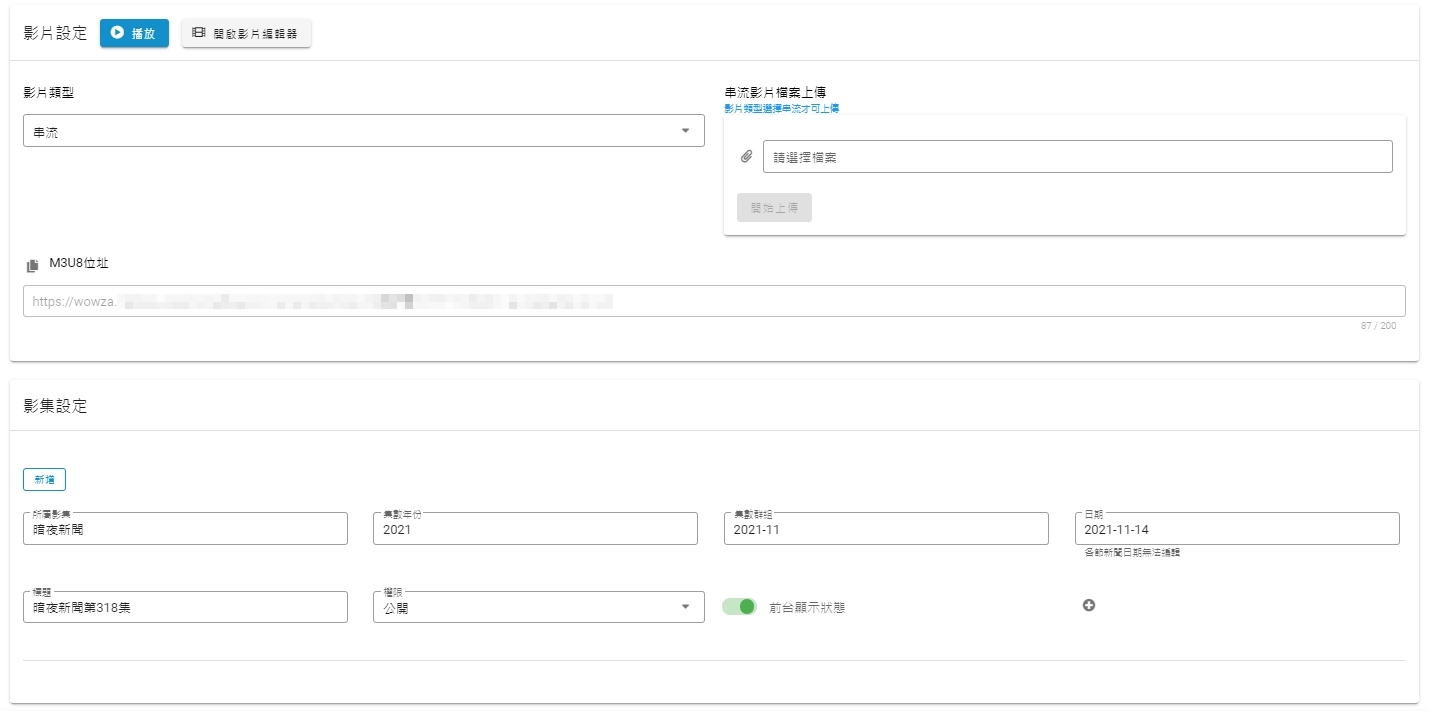Click the 影集設定 section heading

pos(55,406)
